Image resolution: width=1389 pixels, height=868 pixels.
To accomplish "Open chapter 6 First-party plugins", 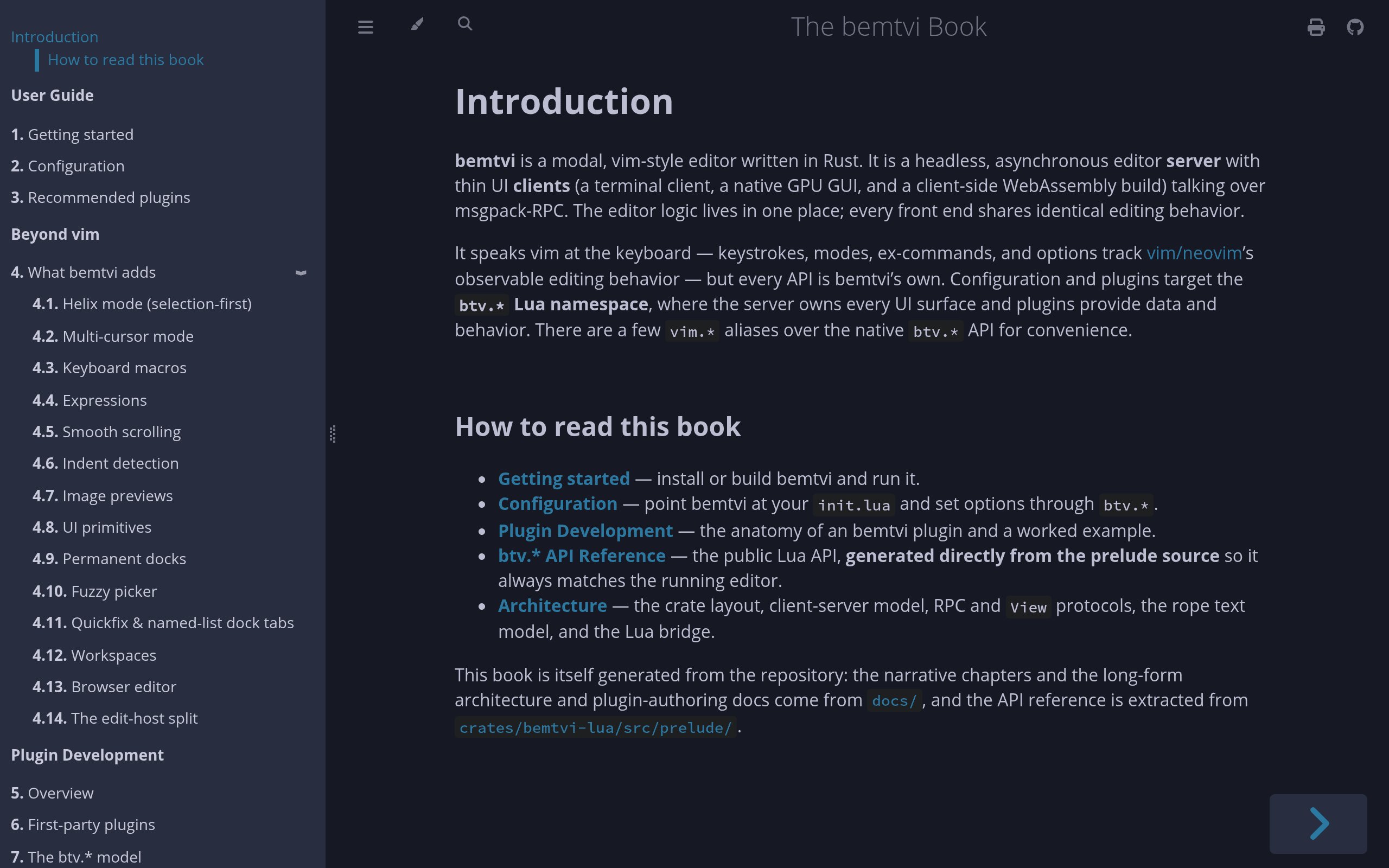I will pos(82,825).
